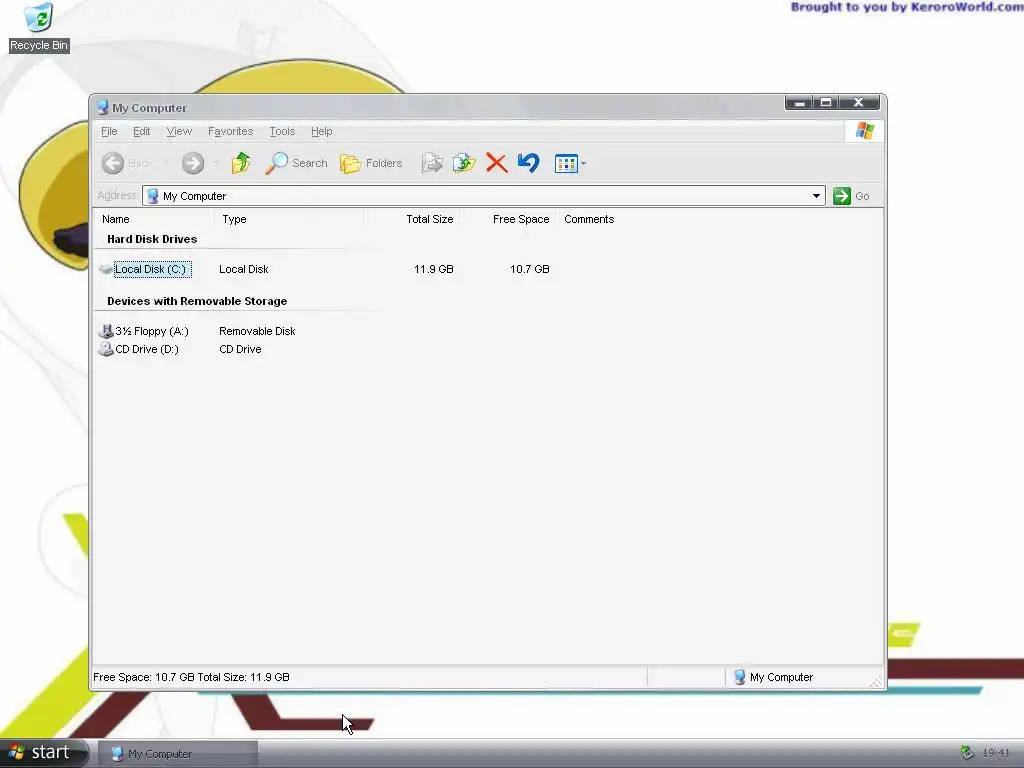Viewport: 1024px width, 768px height.
Task: Open the Start menu
Action: pos(43,752)
